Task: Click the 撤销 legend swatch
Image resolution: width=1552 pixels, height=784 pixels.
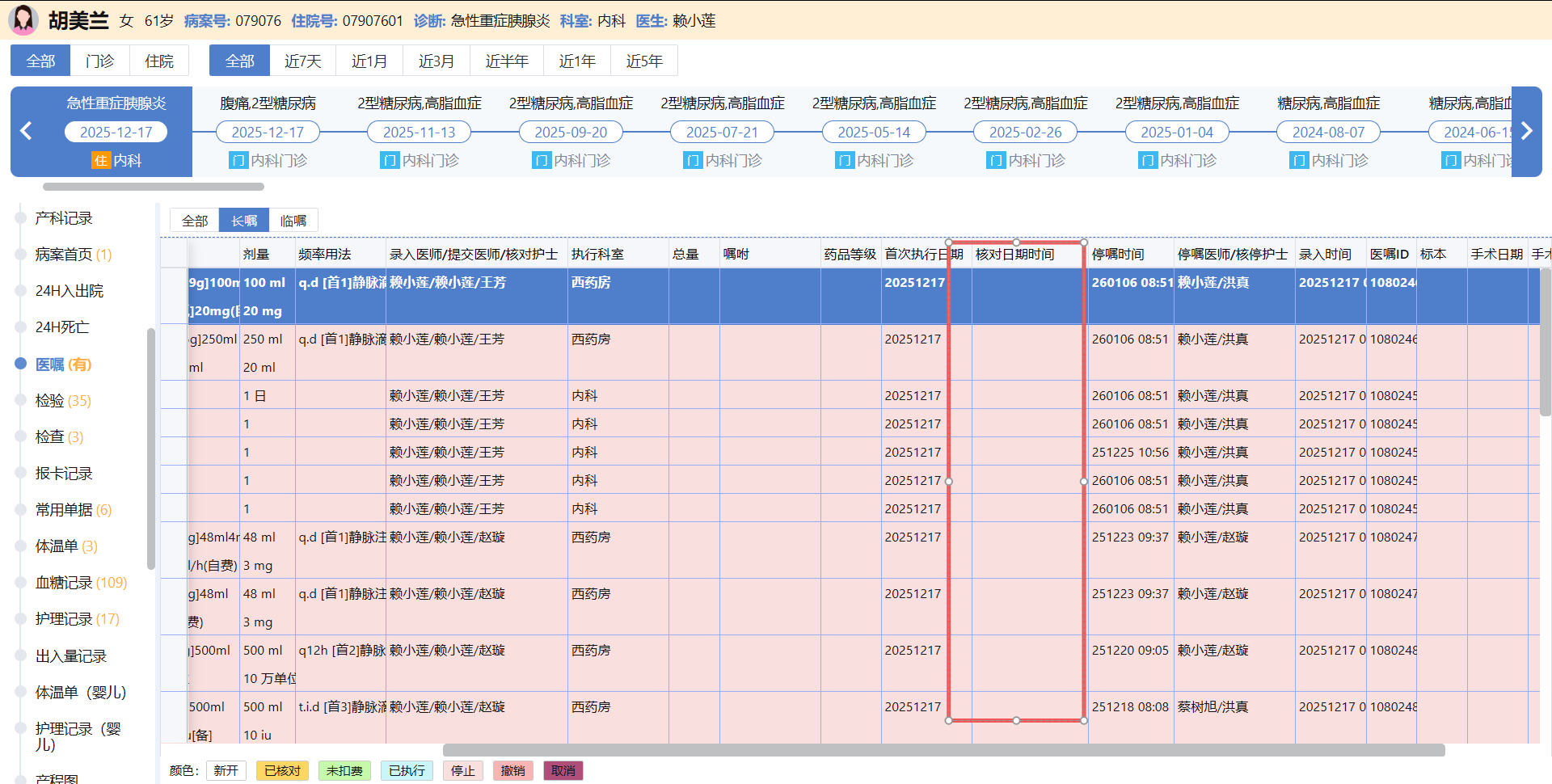Action: tap(512, 771)
